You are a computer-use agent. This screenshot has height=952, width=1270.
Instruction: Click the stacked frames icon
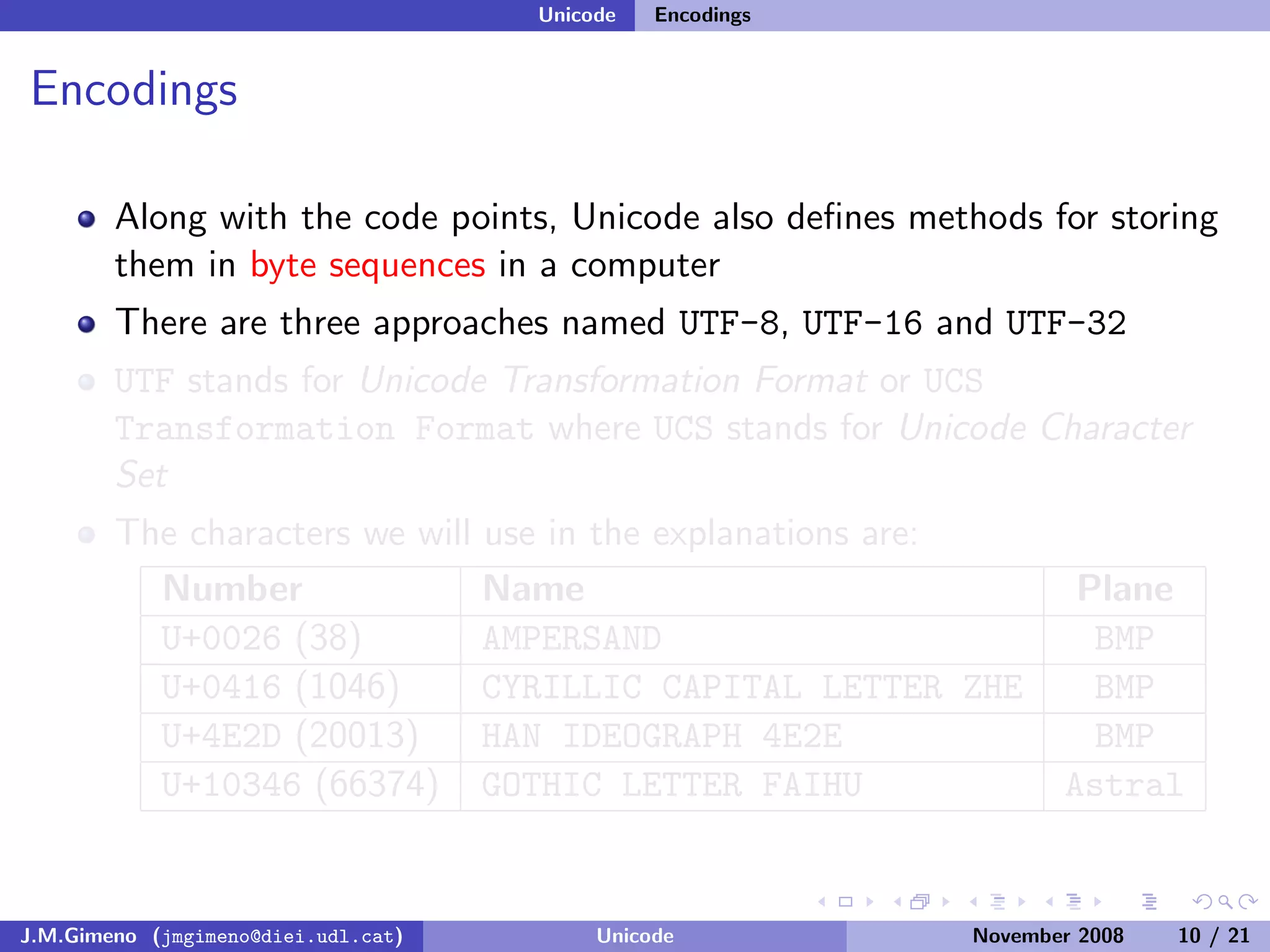pos(920,902)
